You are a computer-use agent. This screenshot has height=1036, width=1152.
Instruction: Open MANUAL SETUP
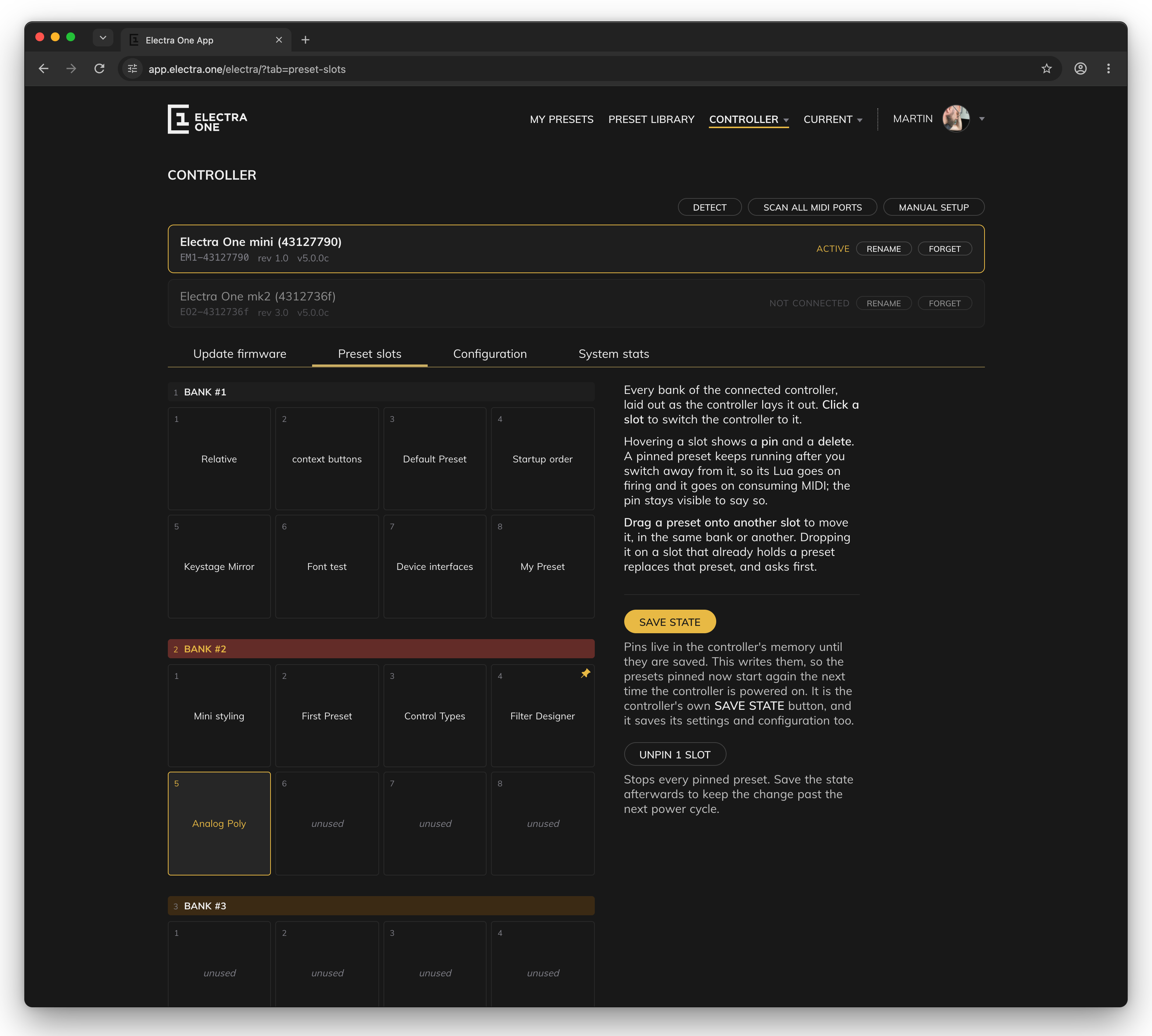click(933, 207)
